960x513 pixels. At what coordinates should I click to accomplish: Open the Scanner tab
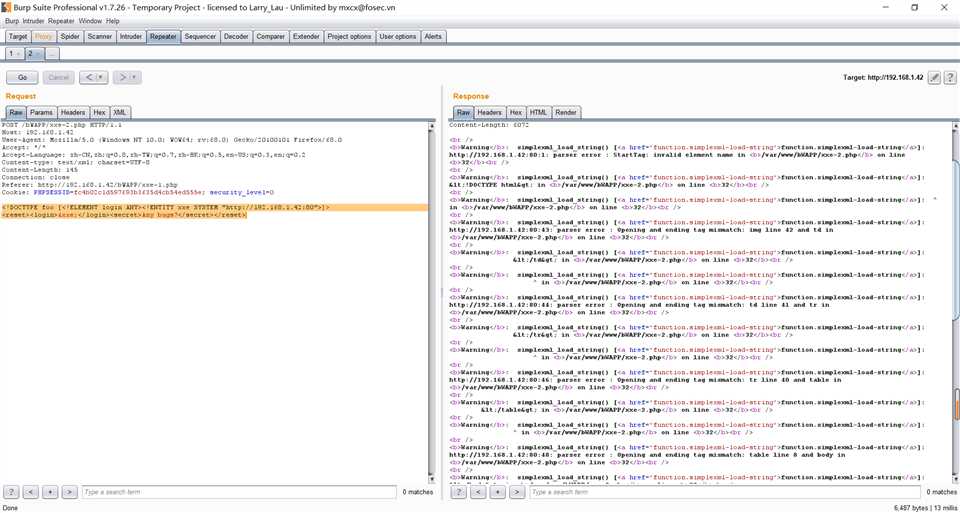point(100,37)
